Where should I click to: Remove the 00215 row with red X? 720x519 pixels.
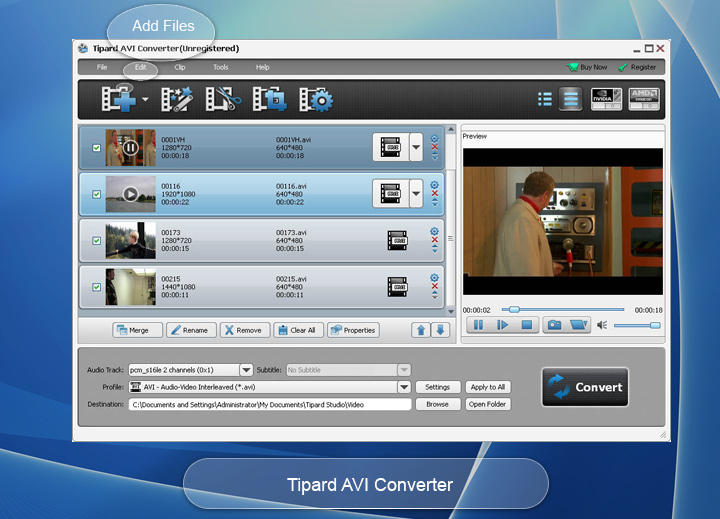point(434,286)
